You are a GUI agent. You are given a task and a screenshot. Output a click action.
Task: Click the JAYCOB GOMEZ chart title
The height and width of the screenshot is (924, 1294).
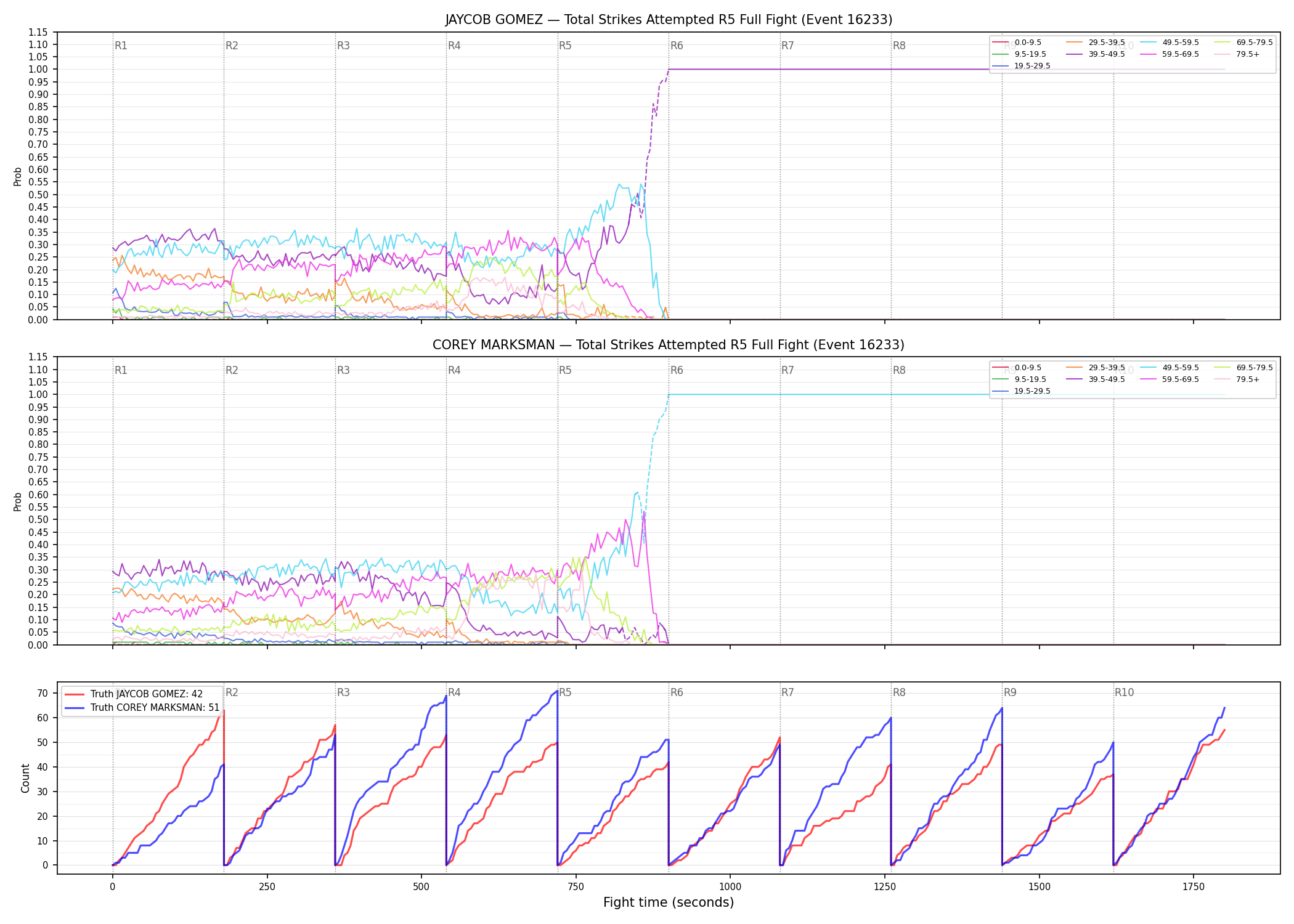click(669, 20)
